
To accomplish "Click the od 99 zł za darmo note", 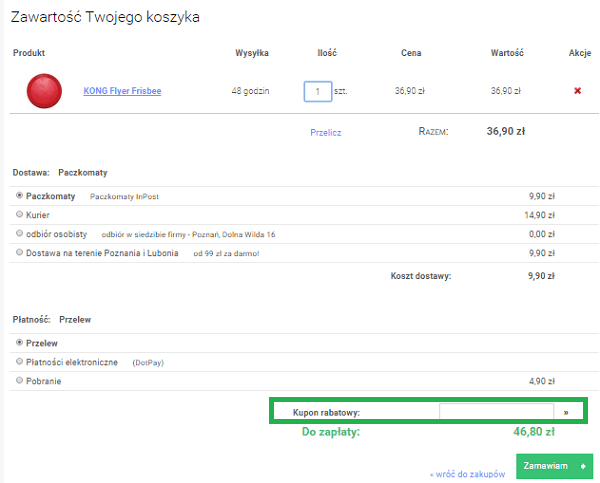I will tap(226, 254).
